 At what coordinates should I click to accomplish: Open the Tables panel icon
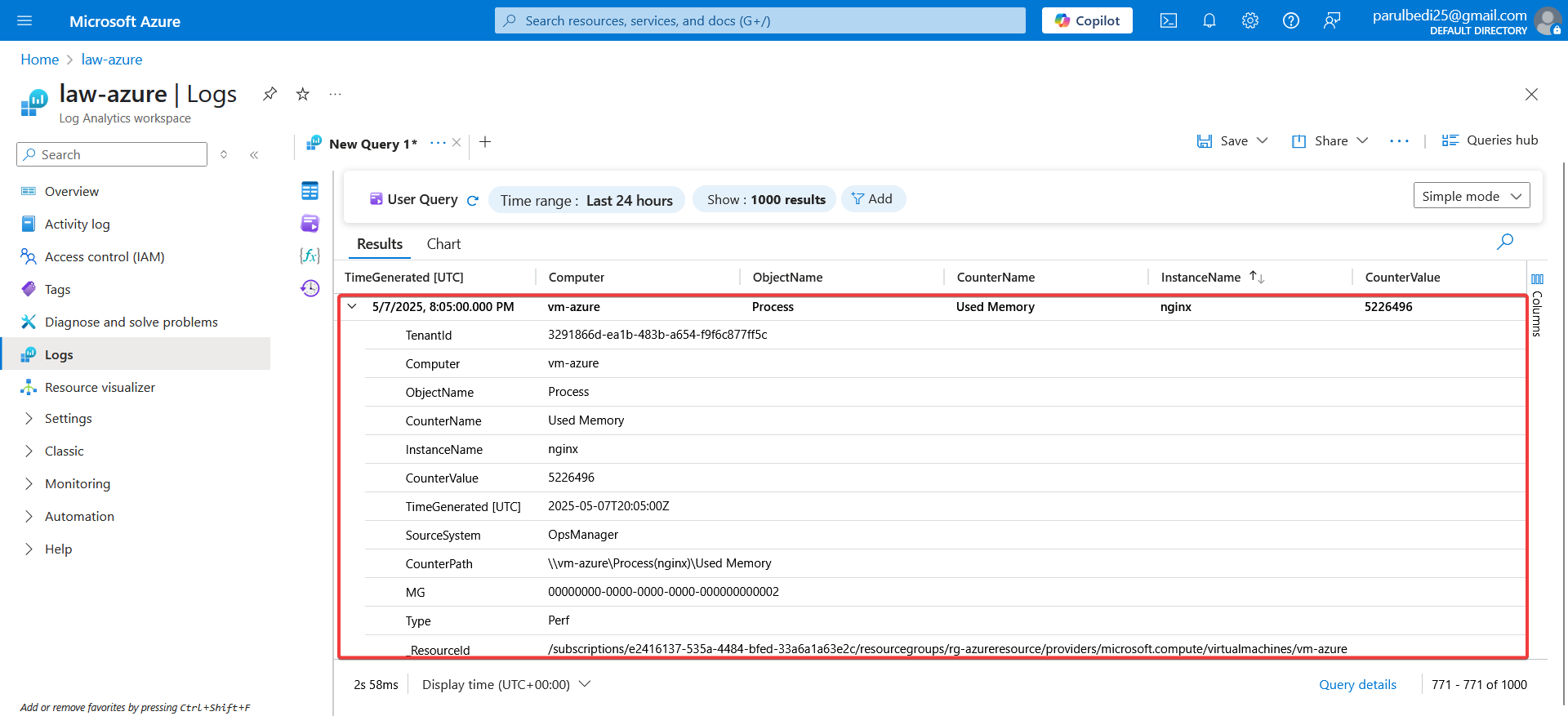click(x=310, y=191)
